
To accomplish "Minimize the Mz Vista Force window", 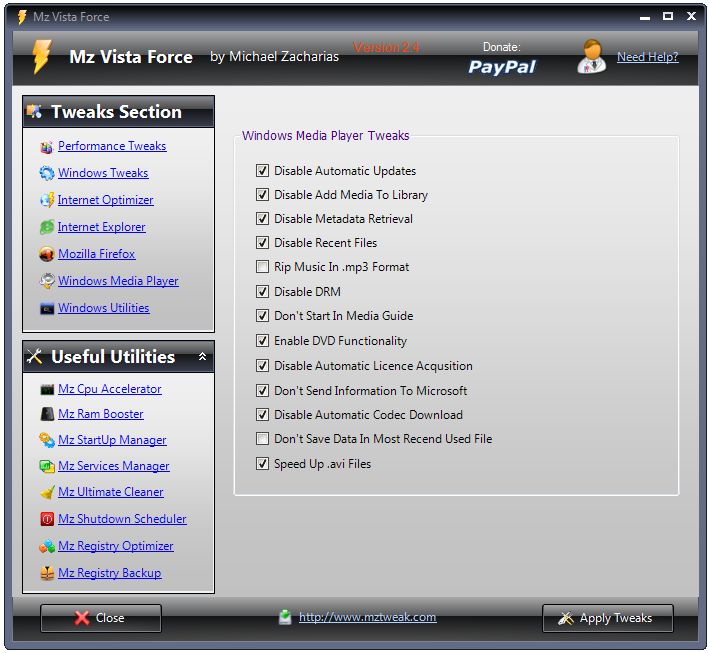I will (x=645, y=18).
